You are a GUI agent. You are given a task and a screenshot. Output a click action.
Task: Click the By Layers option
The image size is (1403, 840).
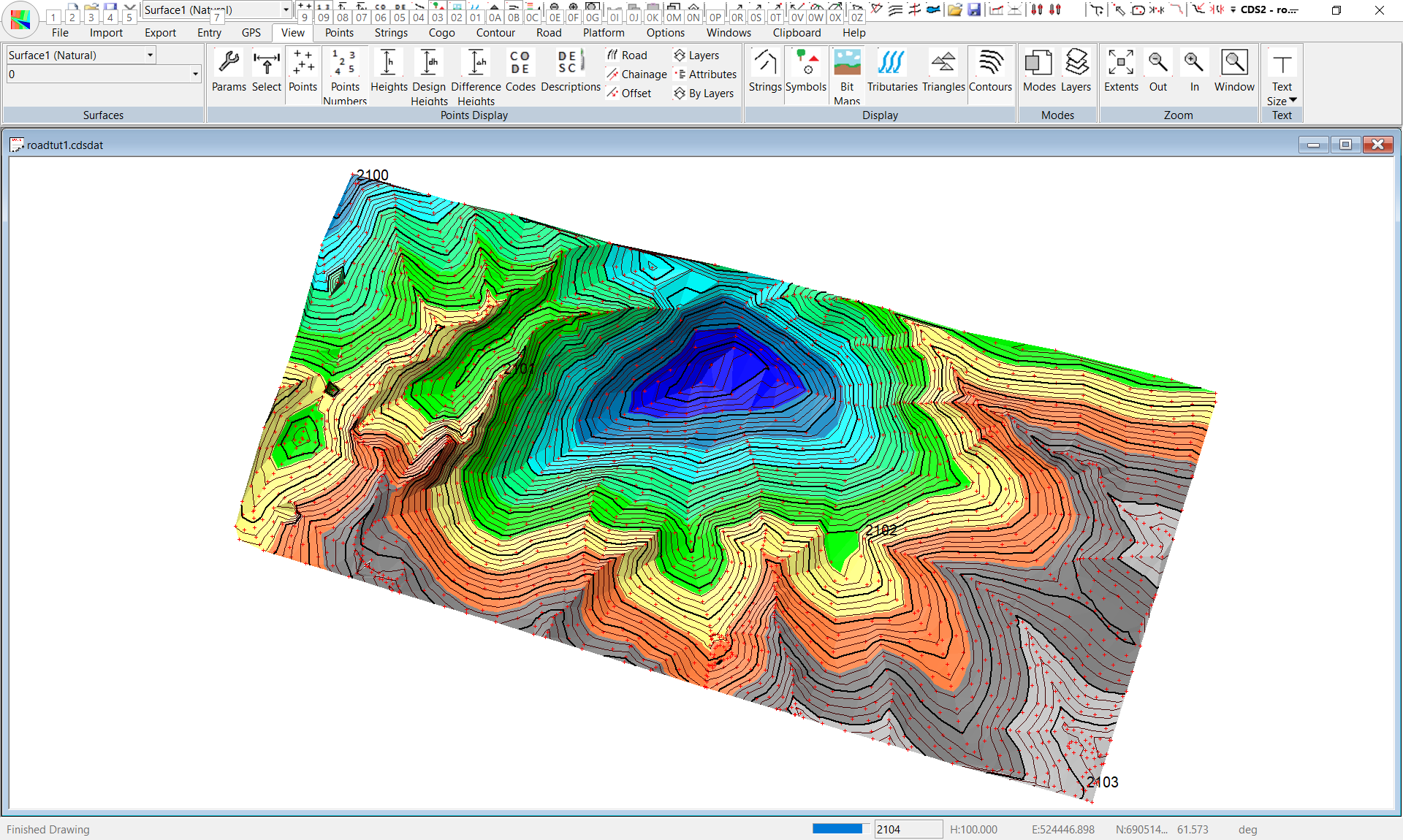tap(704, 93)
